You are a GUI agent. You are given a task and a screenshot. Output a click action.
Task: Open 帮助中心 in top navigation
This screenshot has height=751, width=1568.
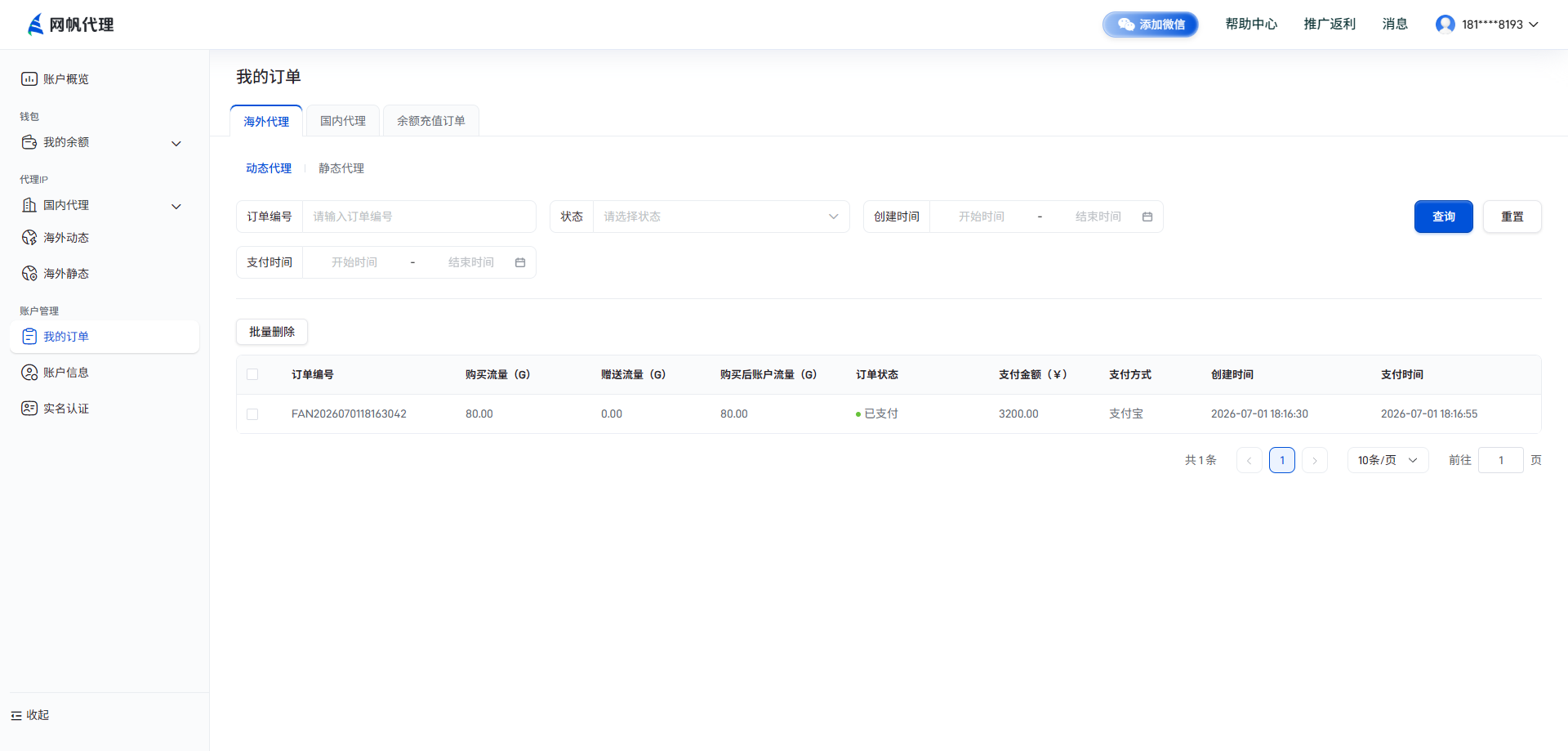pos(1251,25)
